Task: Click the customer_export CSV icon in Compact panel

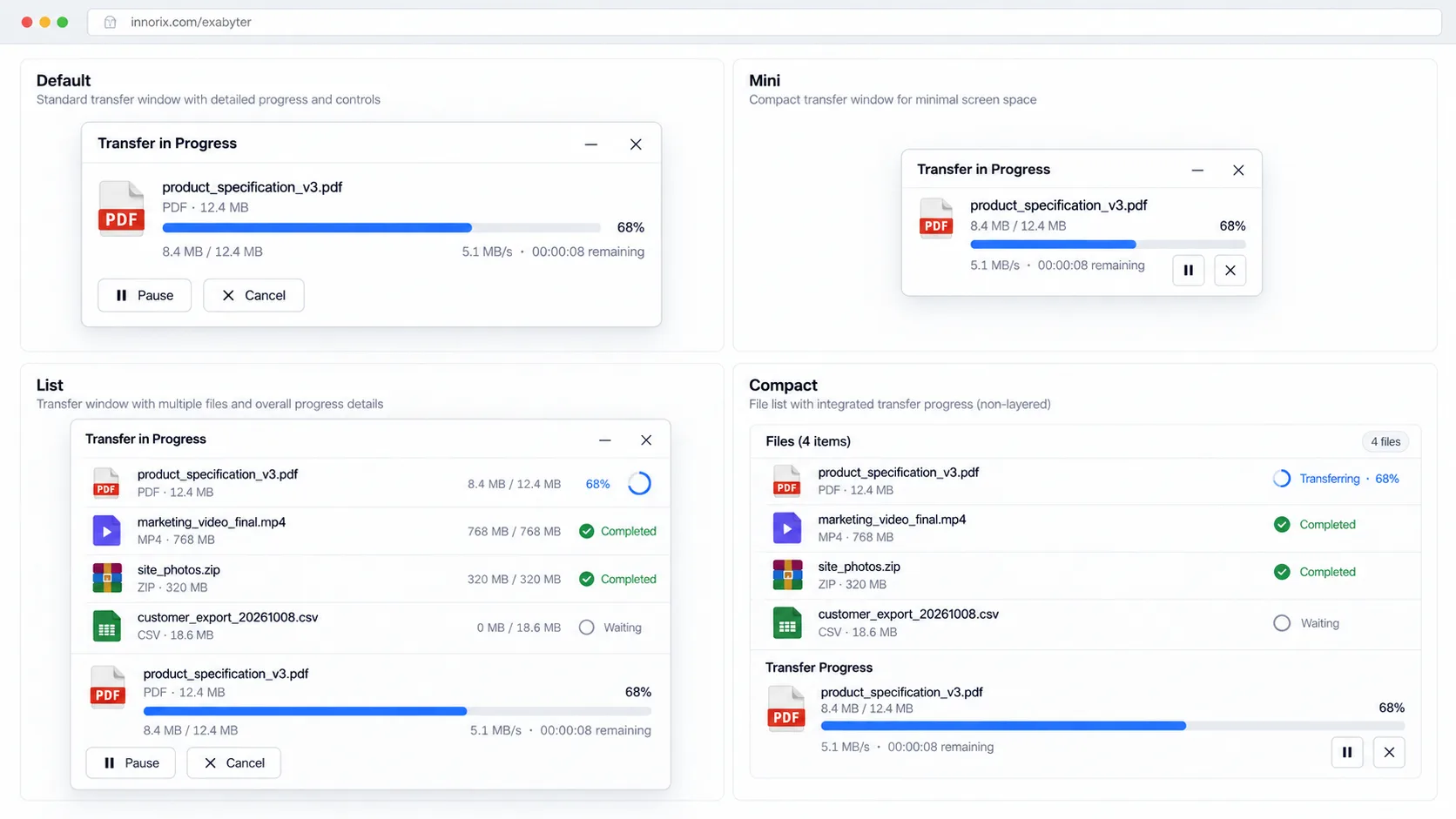Action: (787, 623)
